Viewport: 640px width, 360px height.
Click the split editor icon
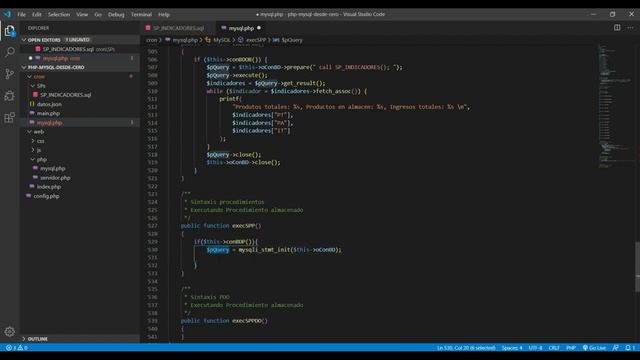coord(617,28)
